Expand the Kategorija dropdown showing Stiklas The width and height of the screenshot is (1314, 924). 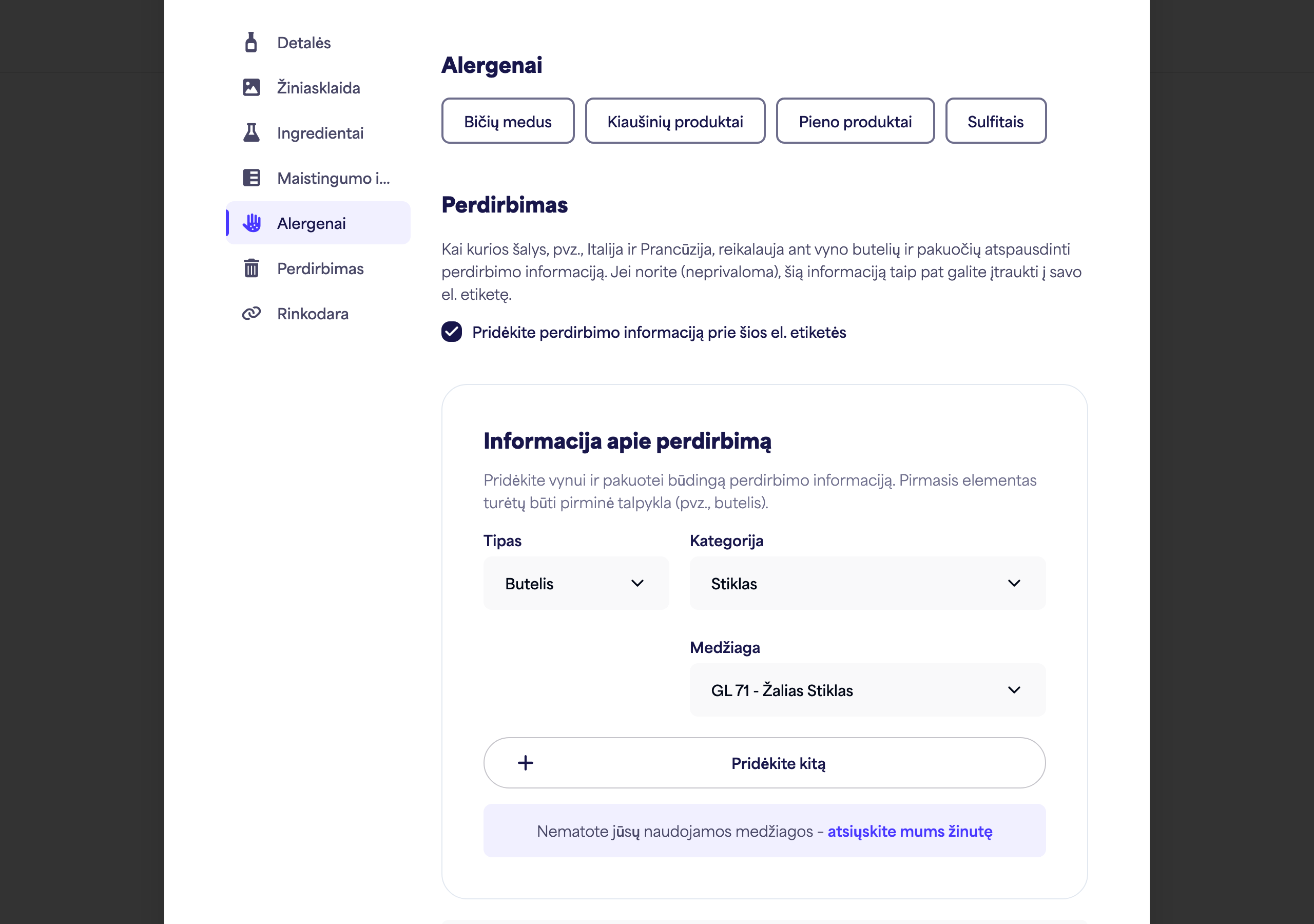pos(867,583)
